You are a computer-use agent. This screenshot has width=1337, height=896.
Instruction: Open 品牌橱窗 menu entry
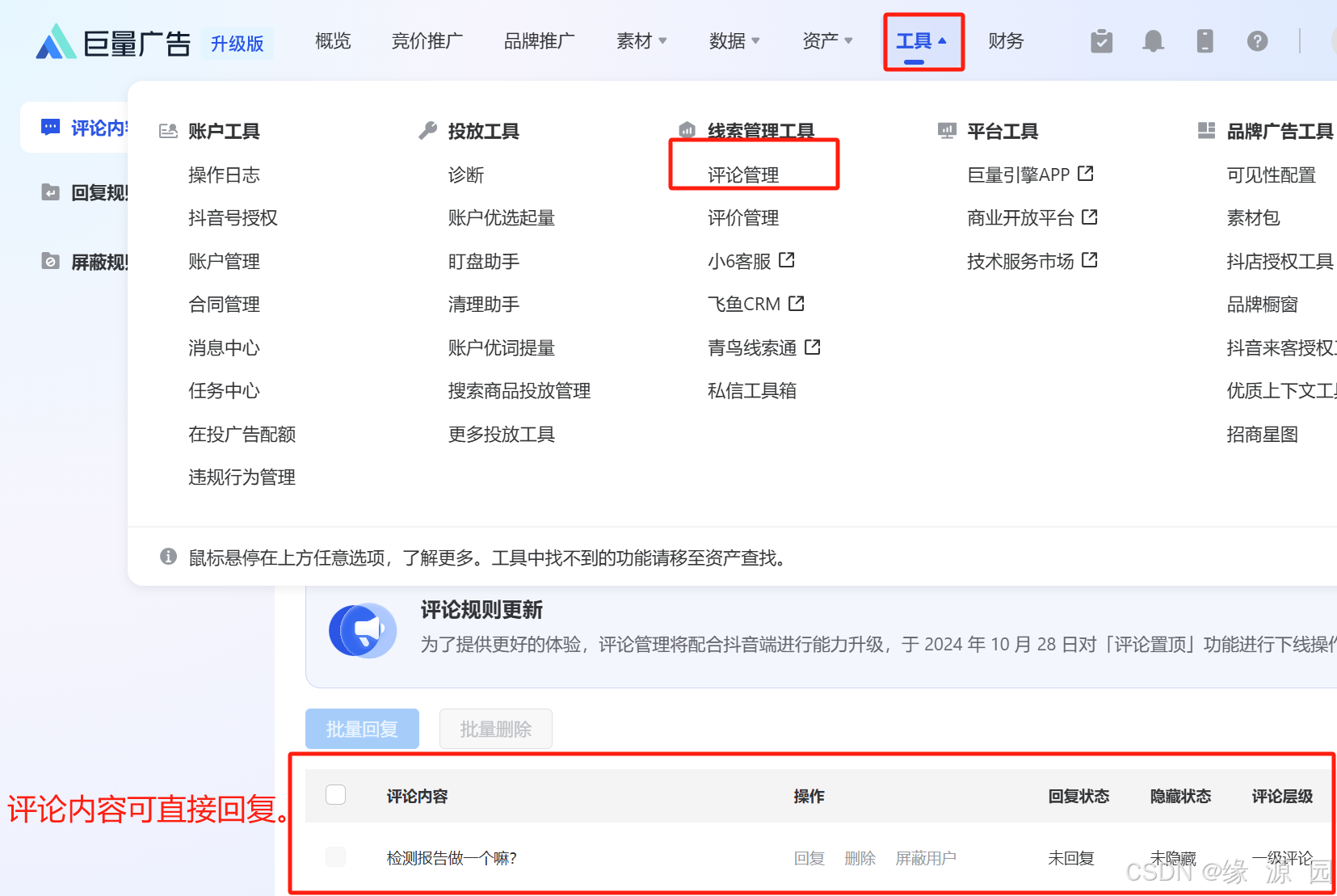pos(1262,305)
